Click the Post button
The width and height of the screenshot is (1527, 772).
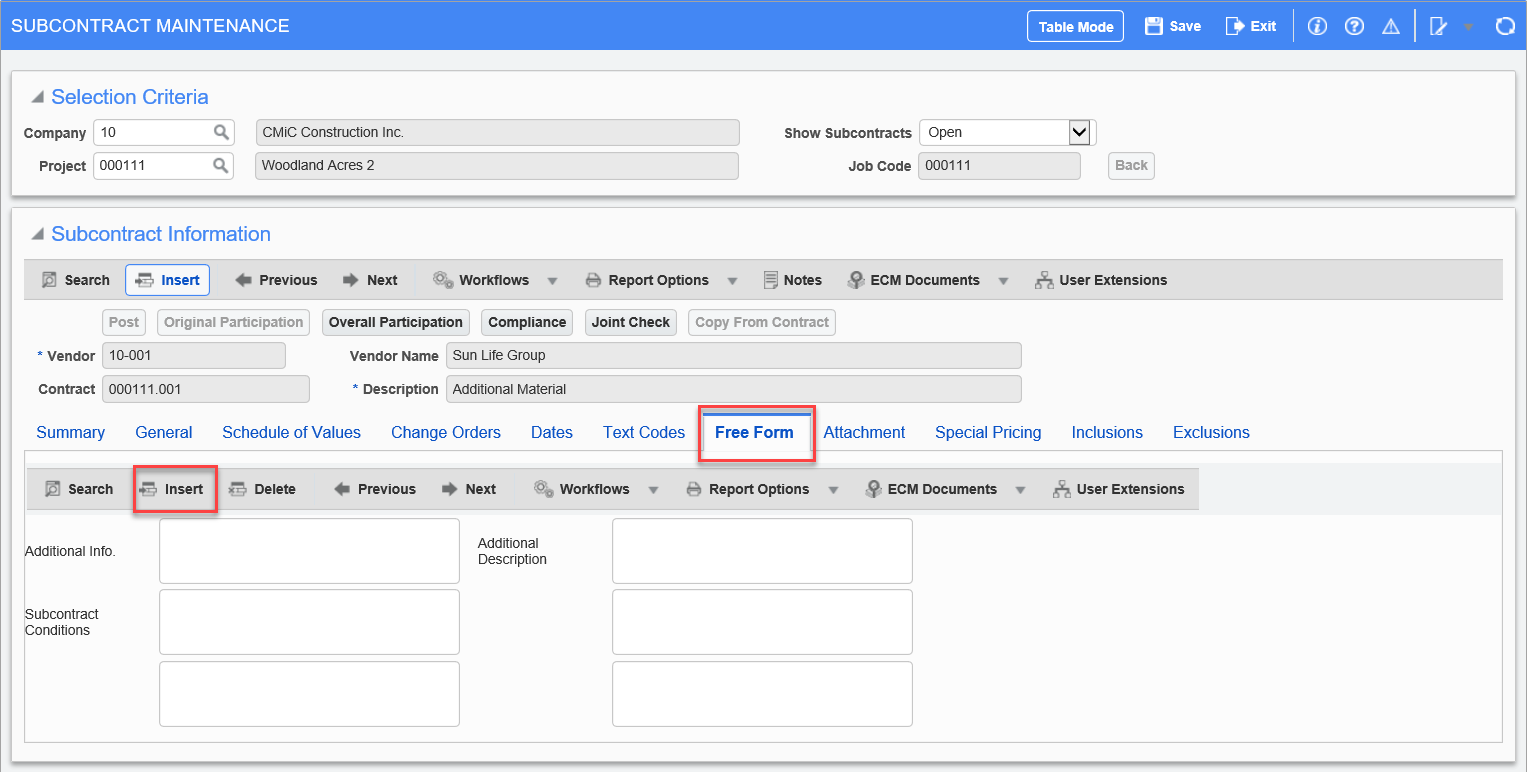pyautogui.click(x=124, y=322)
